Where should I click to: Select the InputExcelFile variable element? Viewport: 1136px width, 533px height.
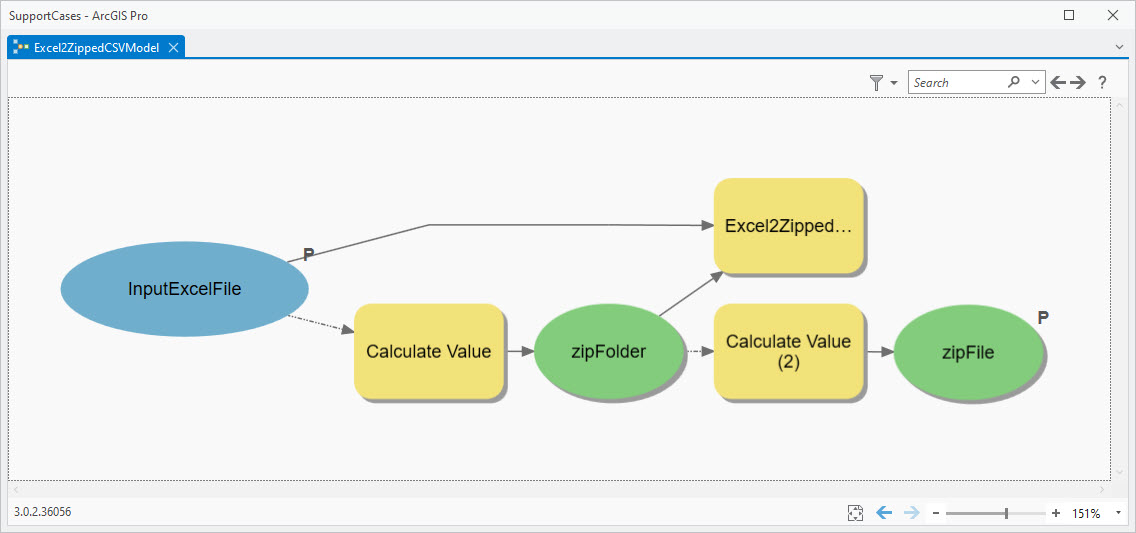coord(184,289)
